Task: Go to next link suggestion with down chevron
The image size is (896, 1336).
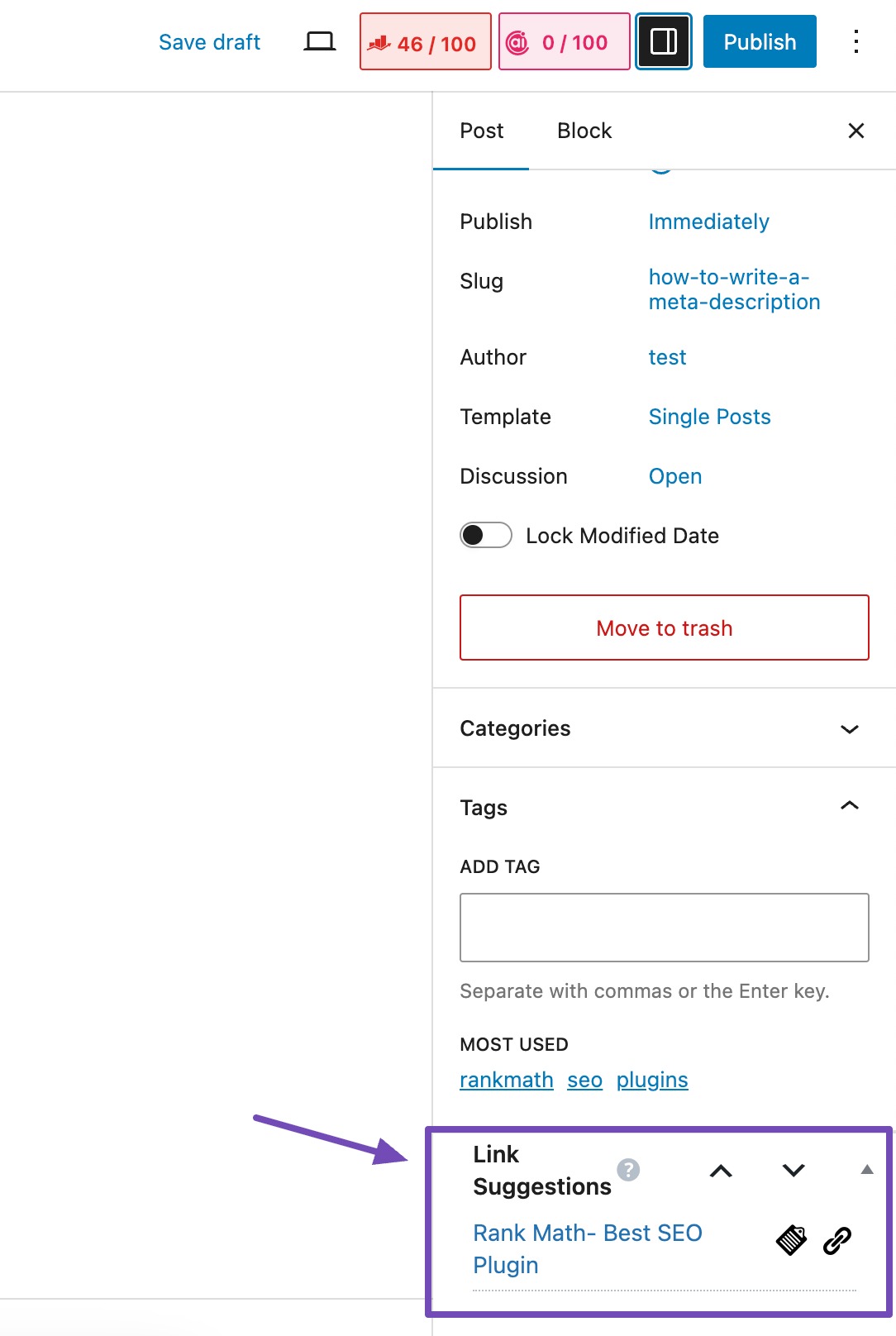Action: pos(792,1170)
